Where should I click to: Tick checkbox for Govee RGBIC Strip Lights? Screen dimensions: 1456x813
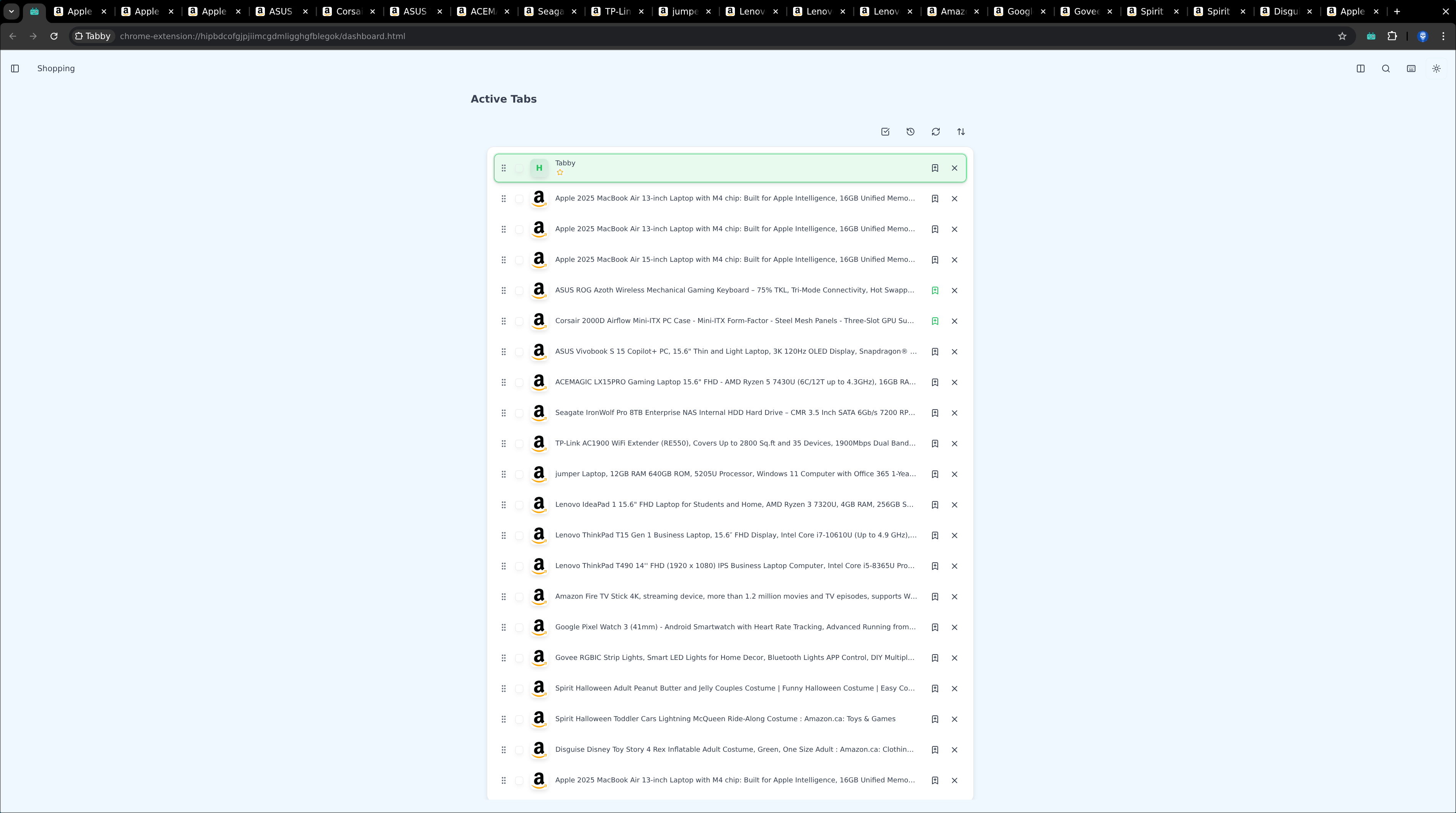pos(519,658)
